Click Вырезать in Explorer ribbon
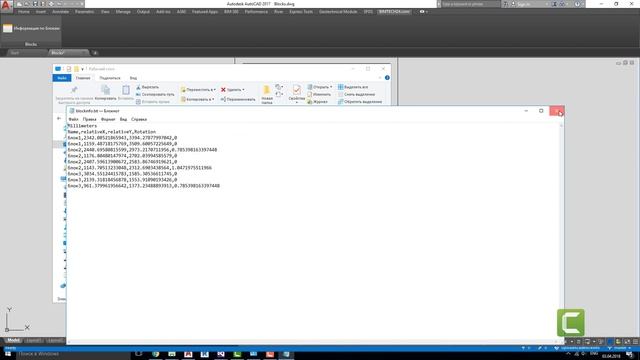This screenshot has height=360, width=640. click(147, 87)
